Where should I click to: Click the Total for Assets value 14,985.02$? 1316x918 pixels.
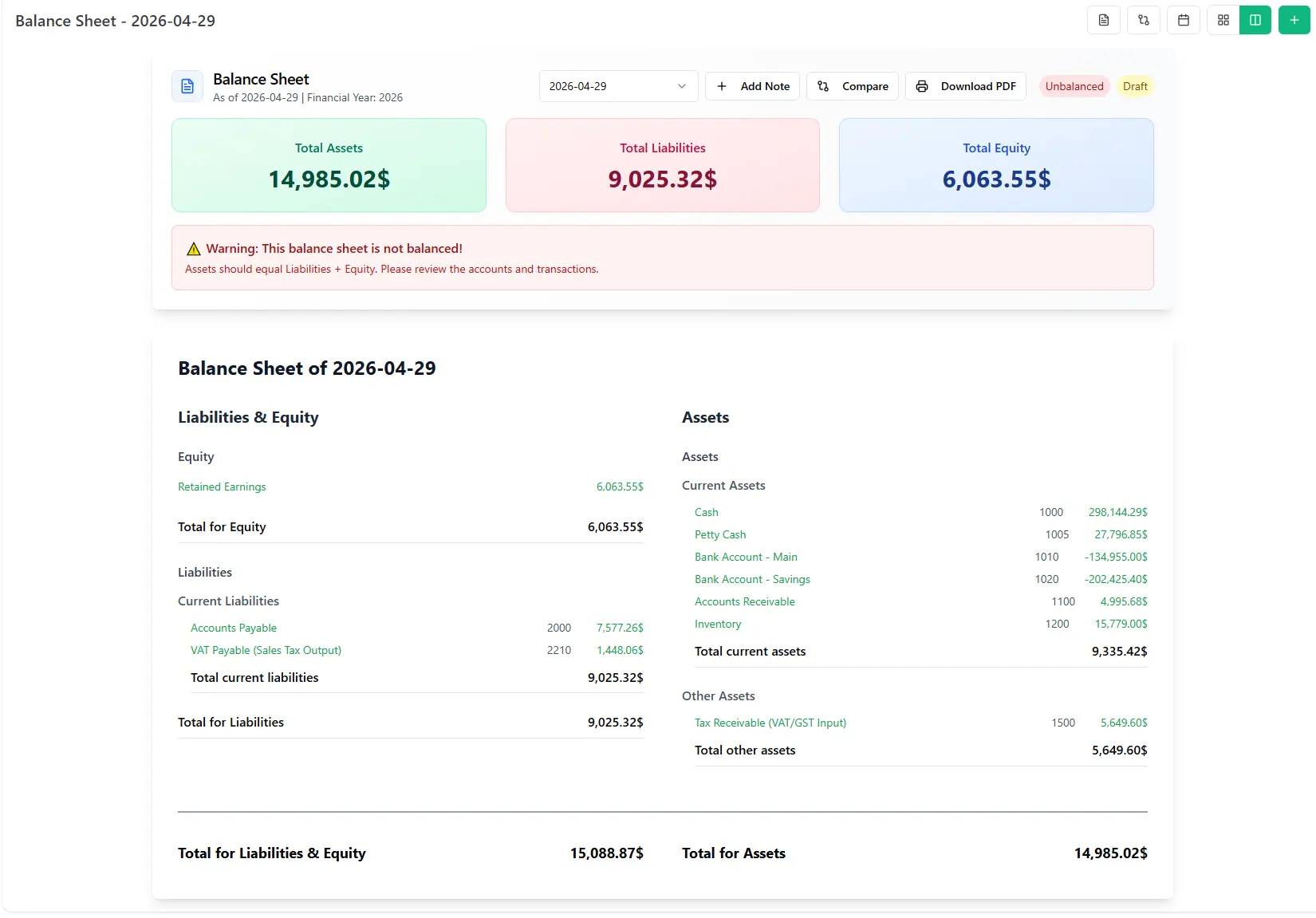pos(1110,853)
